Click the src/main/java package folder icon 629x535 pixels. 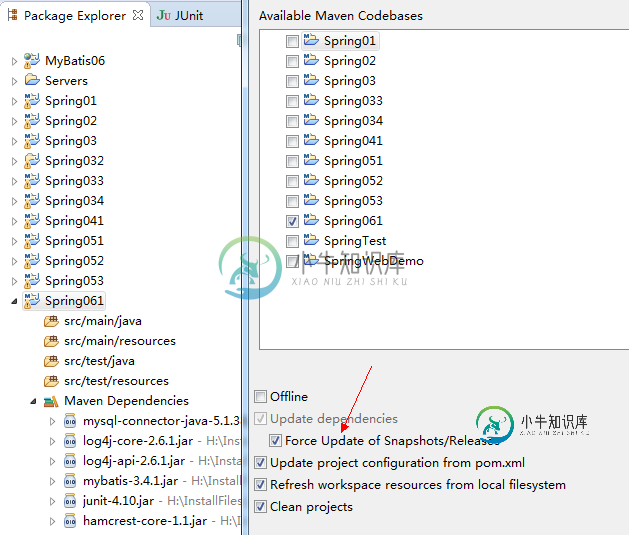[51, 321]
